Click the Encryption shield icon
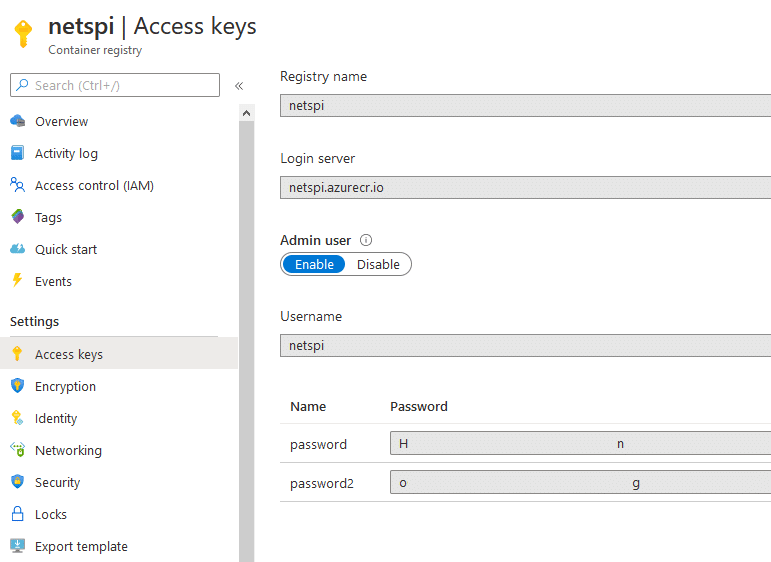771x562 pixels. [17, 386]
